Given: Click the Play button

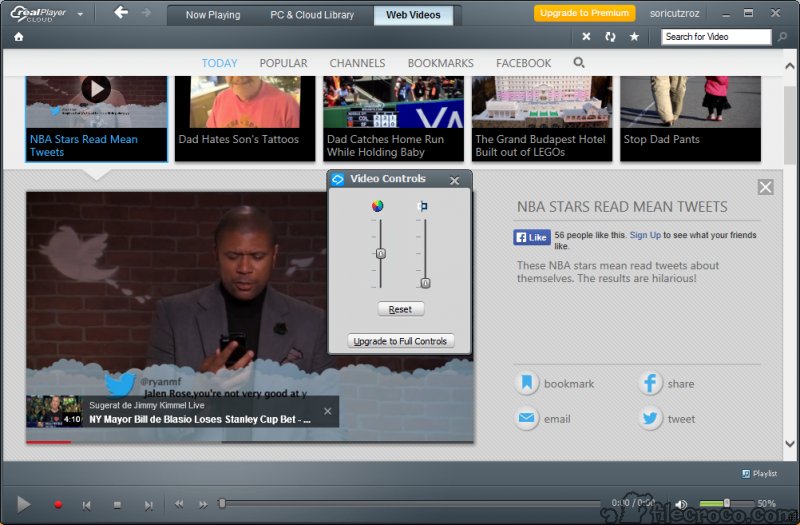Looking at the screenshot, I should click(23, 505).
